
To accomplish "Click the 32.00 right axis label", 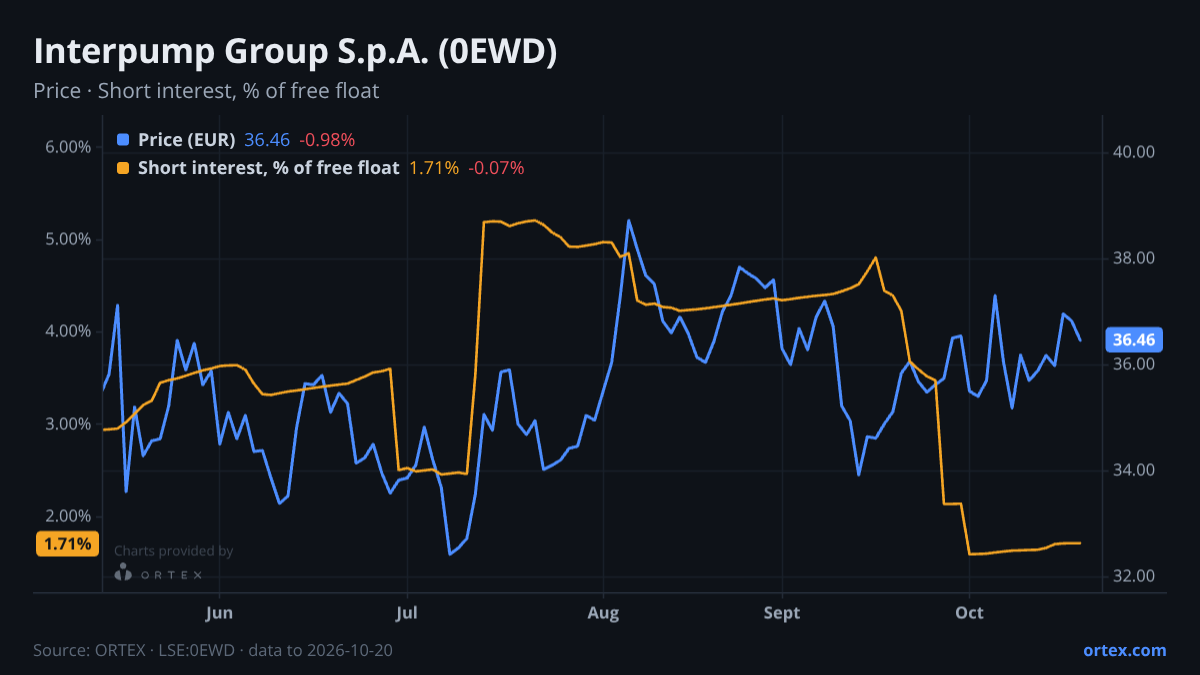I will 1134,576.
